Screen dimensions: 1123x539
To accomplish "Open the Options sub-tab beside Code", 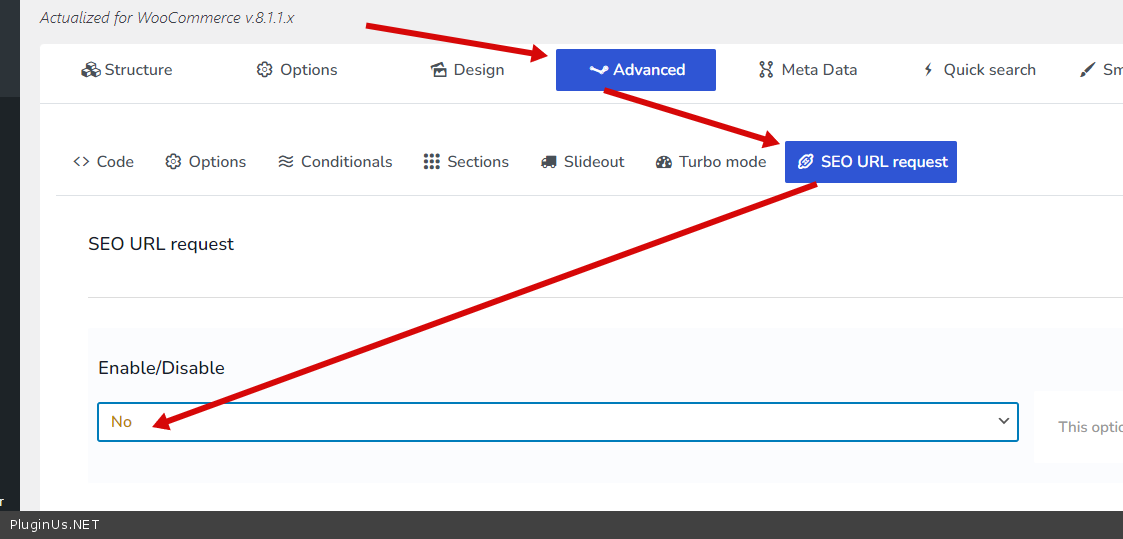I will [x=206, y=162].
